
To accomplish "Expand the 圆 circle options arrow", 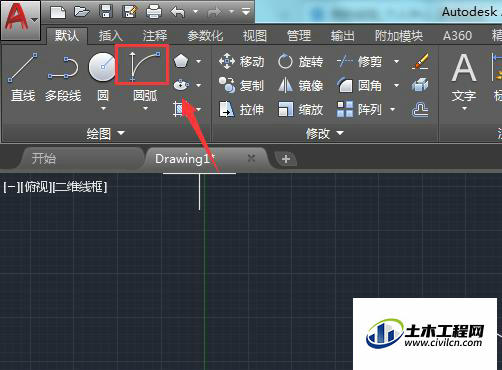I will click(103, 108).
